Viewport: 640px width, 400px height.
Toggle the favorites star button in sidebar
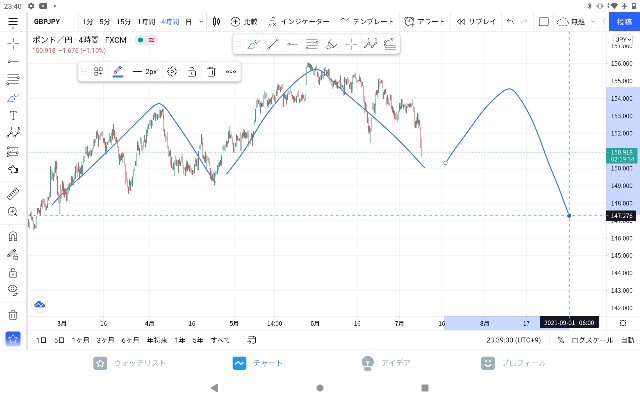pyautogui.click(x=13, y=338)
